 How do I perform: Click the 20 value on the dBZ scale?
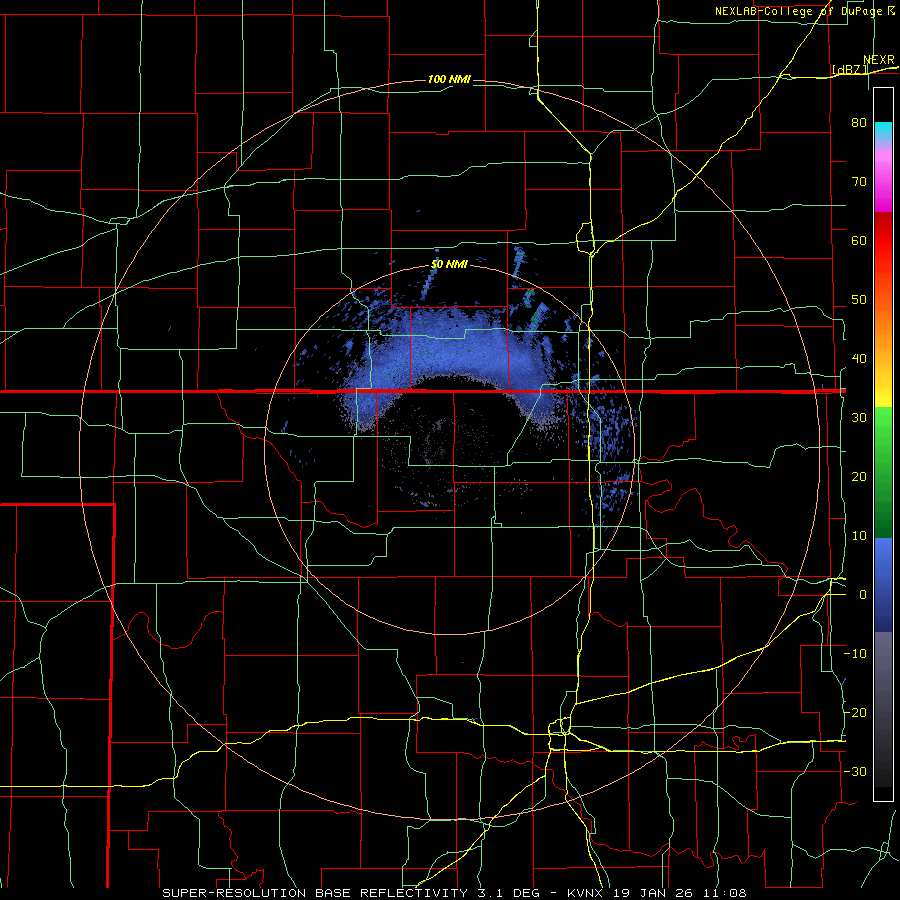tap(859, 476)
